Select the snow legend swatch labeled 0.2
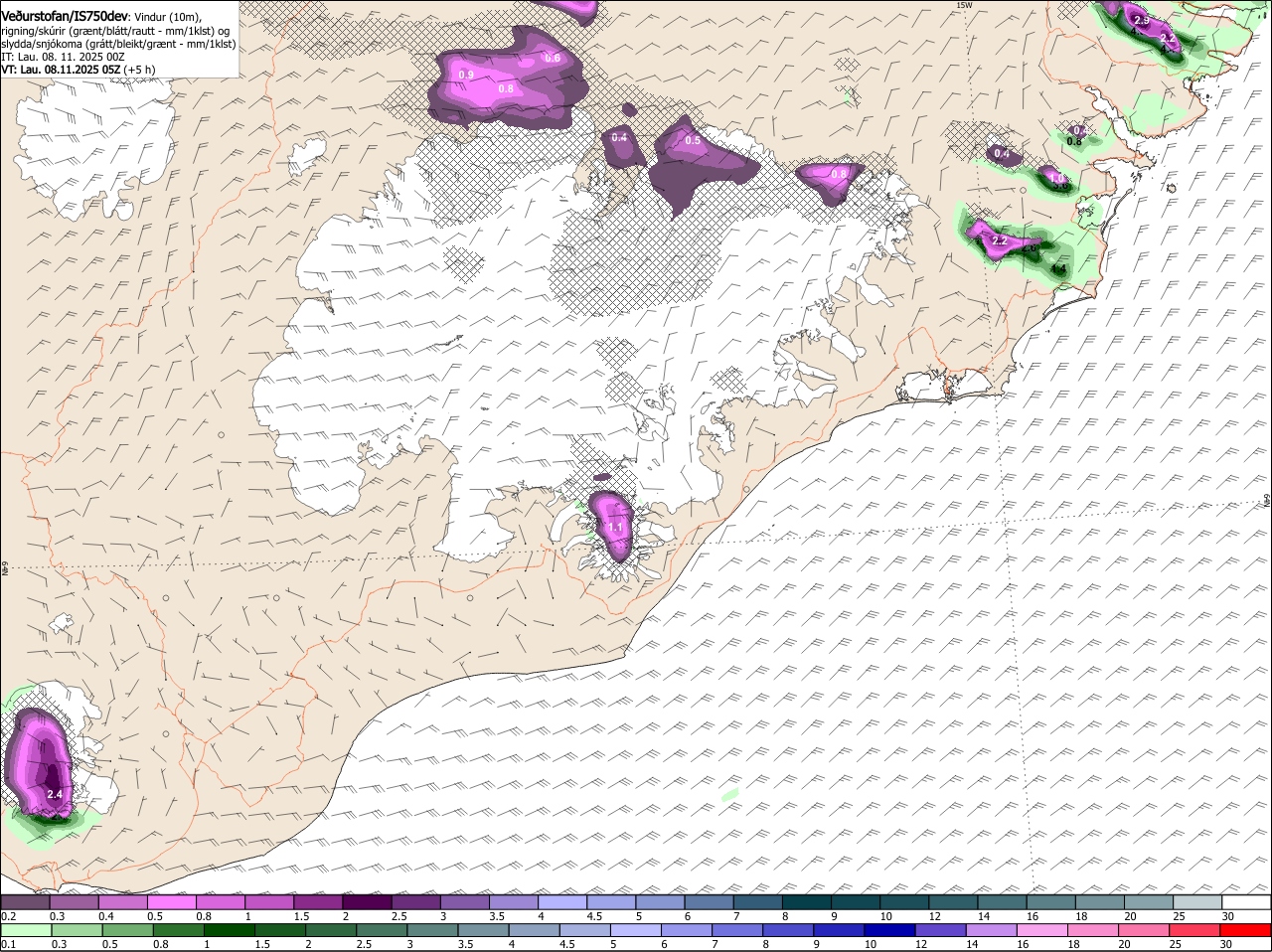The width and height of the screenshot is (1272, 952). pyautogui.click(x=25, y=902)
